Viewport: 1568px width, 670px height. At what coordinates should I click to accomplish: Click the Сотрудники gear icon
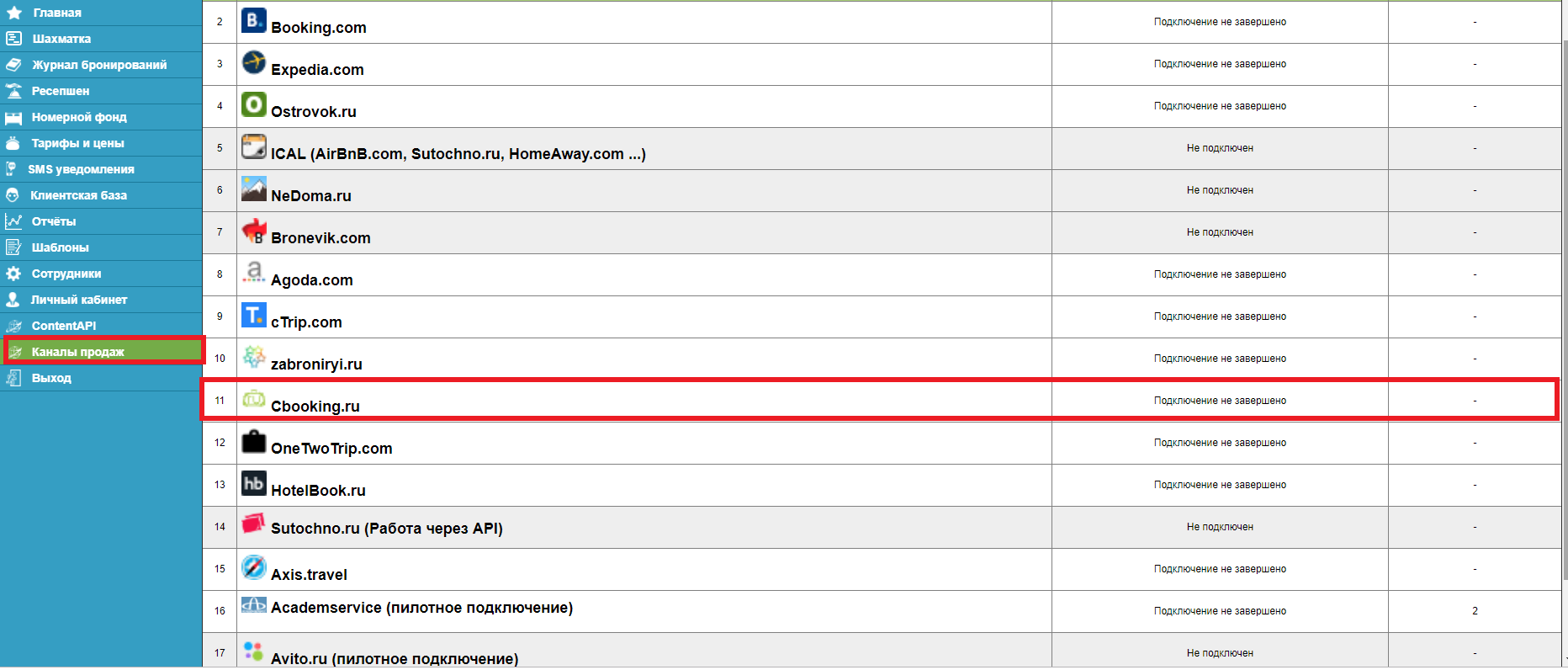(13, 274)
